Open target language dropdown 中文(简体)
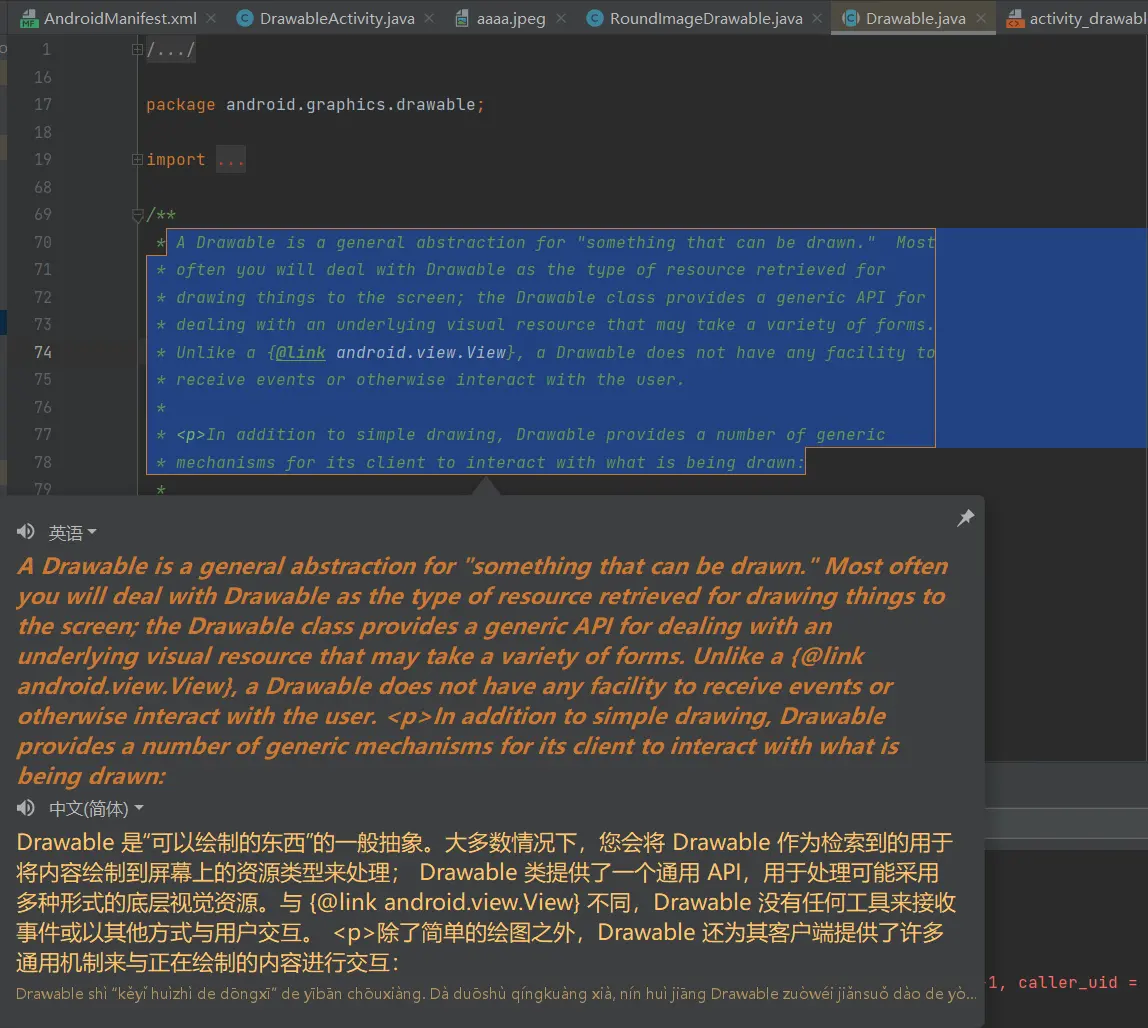Viewport: 1148px width, 1028px height. (96, 809)
